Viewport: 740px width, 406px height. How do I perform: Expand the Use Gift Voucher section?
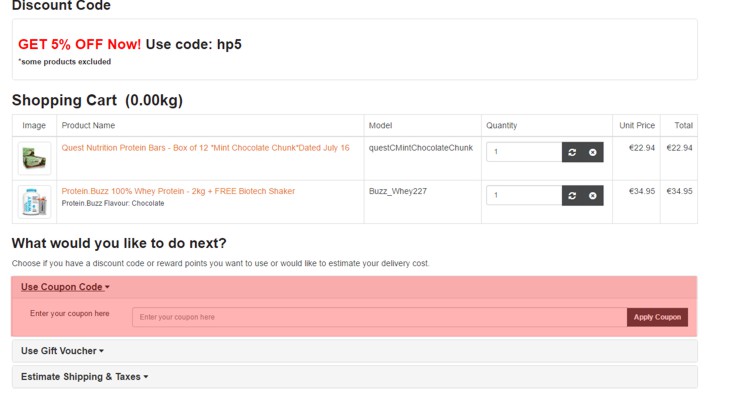pos(62,351)
